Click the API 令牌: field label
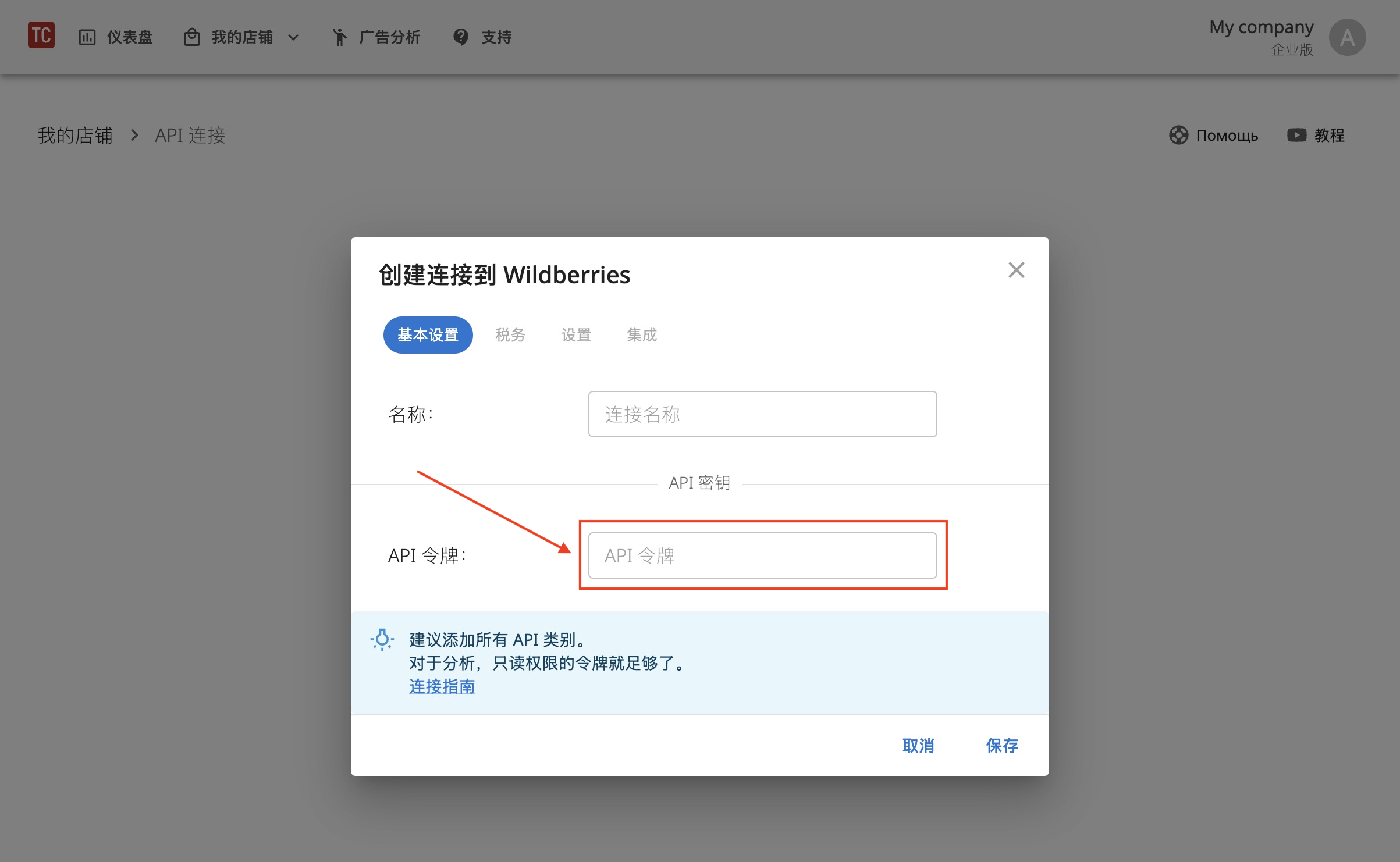Screen dimensions: 1400x862 [x=427, y=555]
